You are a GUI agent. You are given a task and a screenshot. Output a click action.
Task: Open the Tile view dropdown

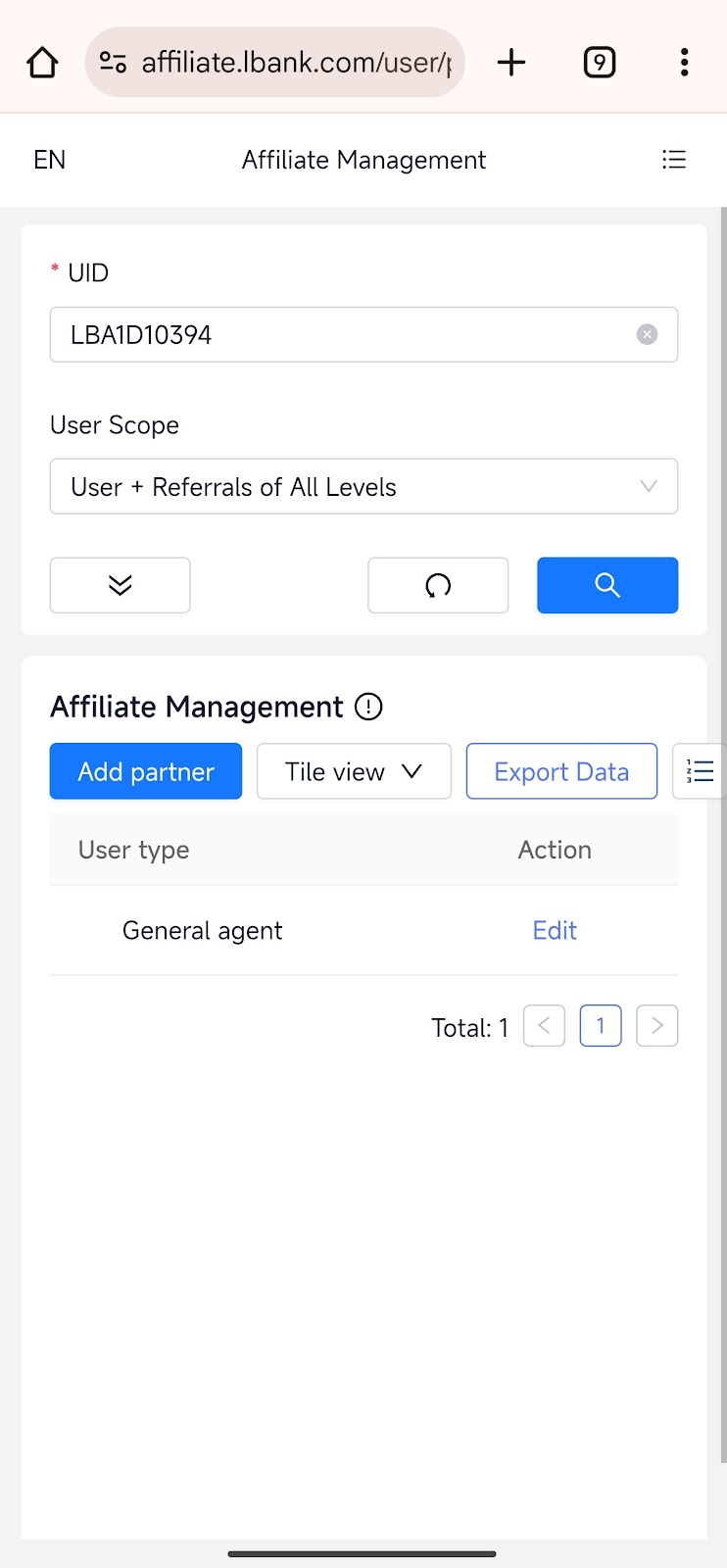353,771
